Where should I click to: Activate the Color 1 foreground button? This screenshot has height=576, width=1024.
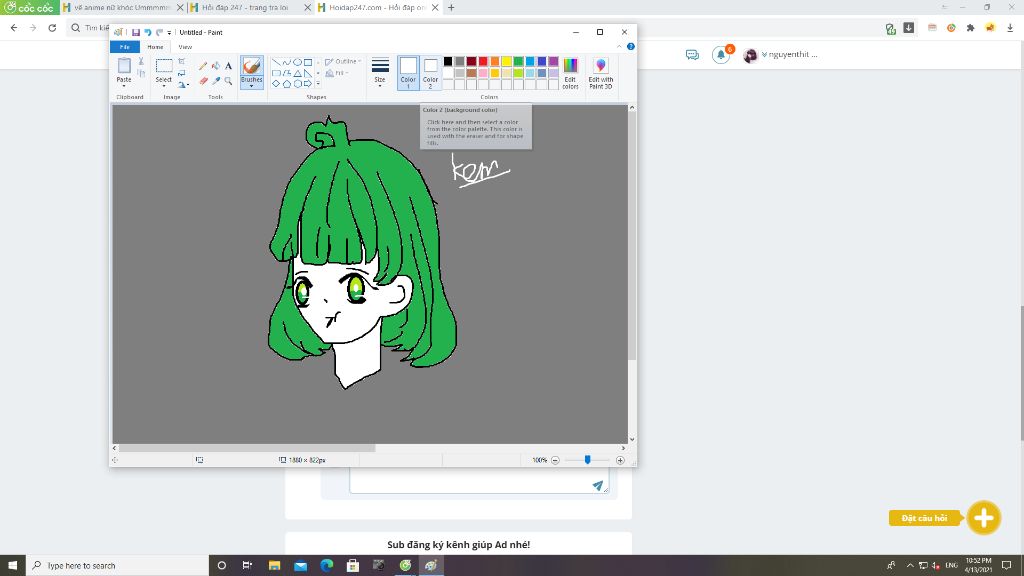(x=408, y=72)
